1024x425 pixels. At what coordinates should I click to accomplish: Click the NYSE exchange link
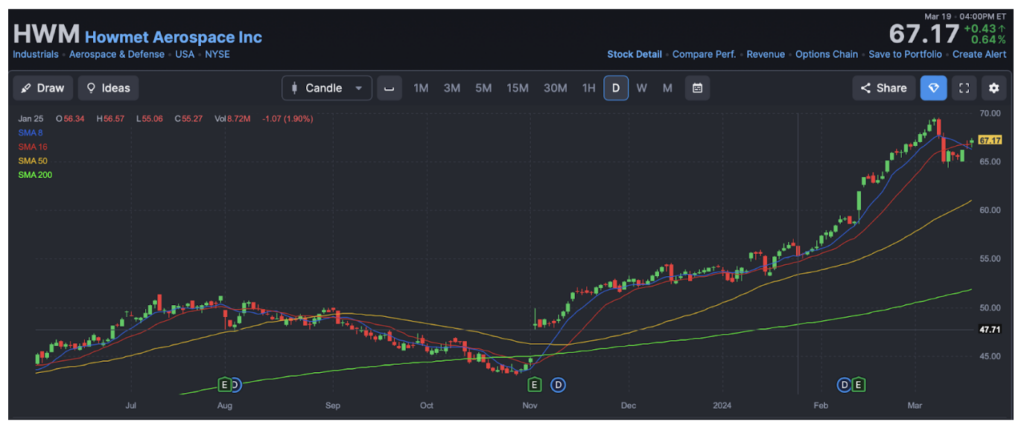[x=217, y=54]
